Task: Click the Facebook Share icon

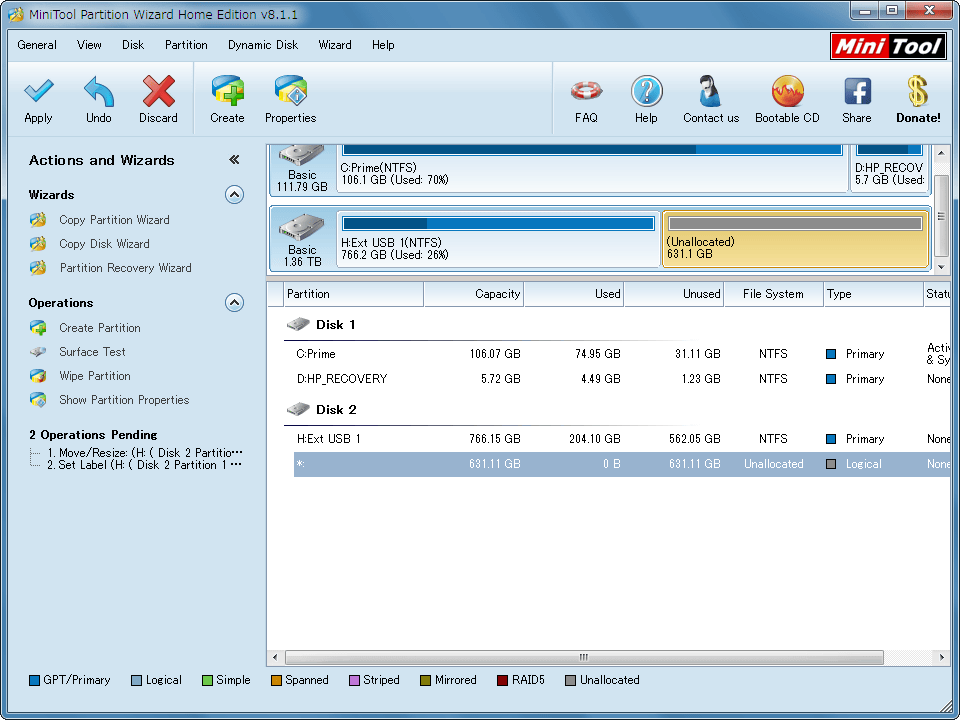Action: 857,91
